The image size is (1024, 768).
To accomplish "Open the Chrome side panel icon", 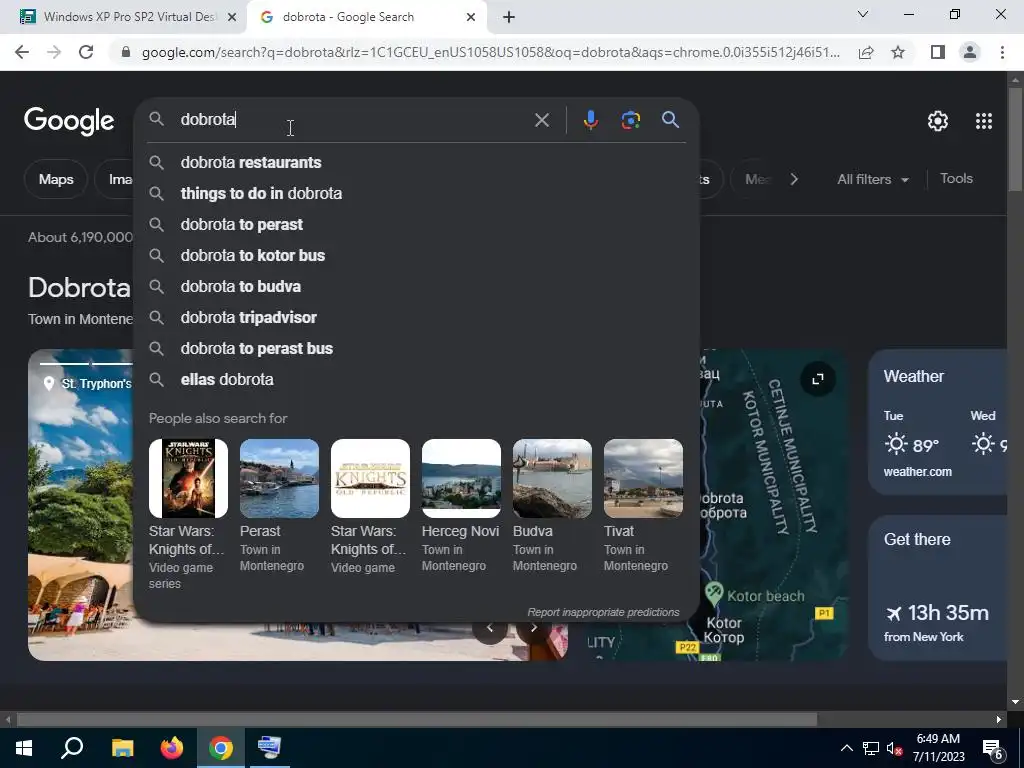I will point(938,52).
